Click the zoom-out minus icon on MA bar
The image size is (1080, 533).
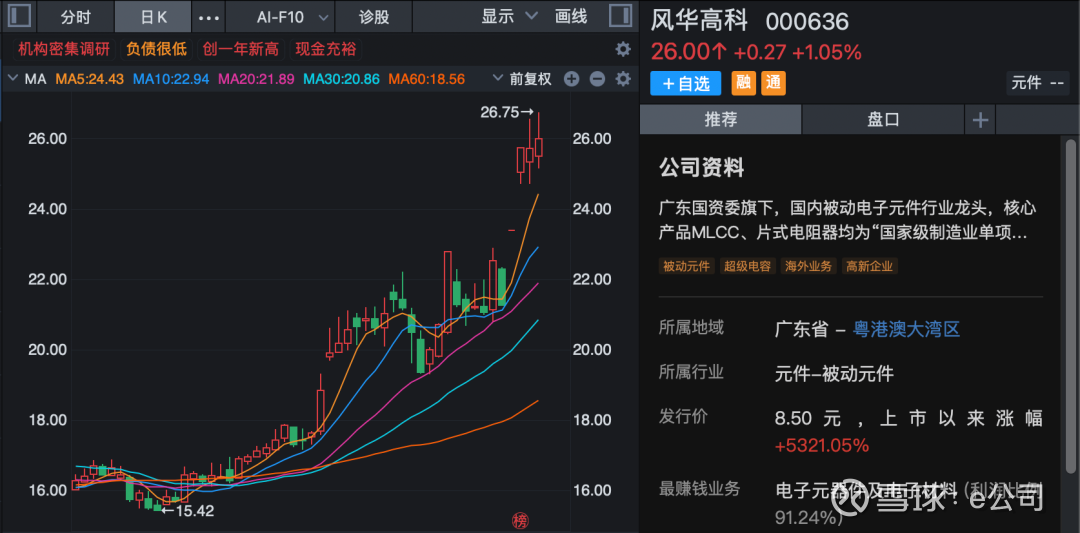tap(597, 79)
